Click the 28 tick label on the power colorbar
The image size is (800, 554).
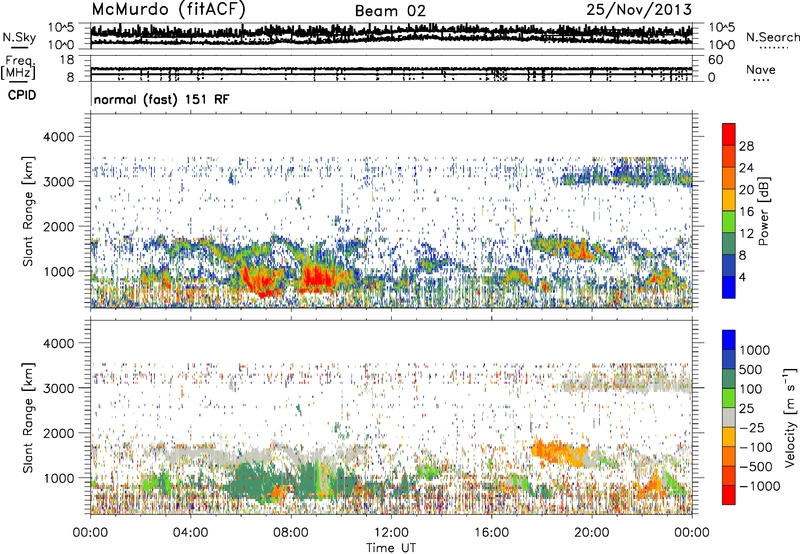tap(746, 146)
